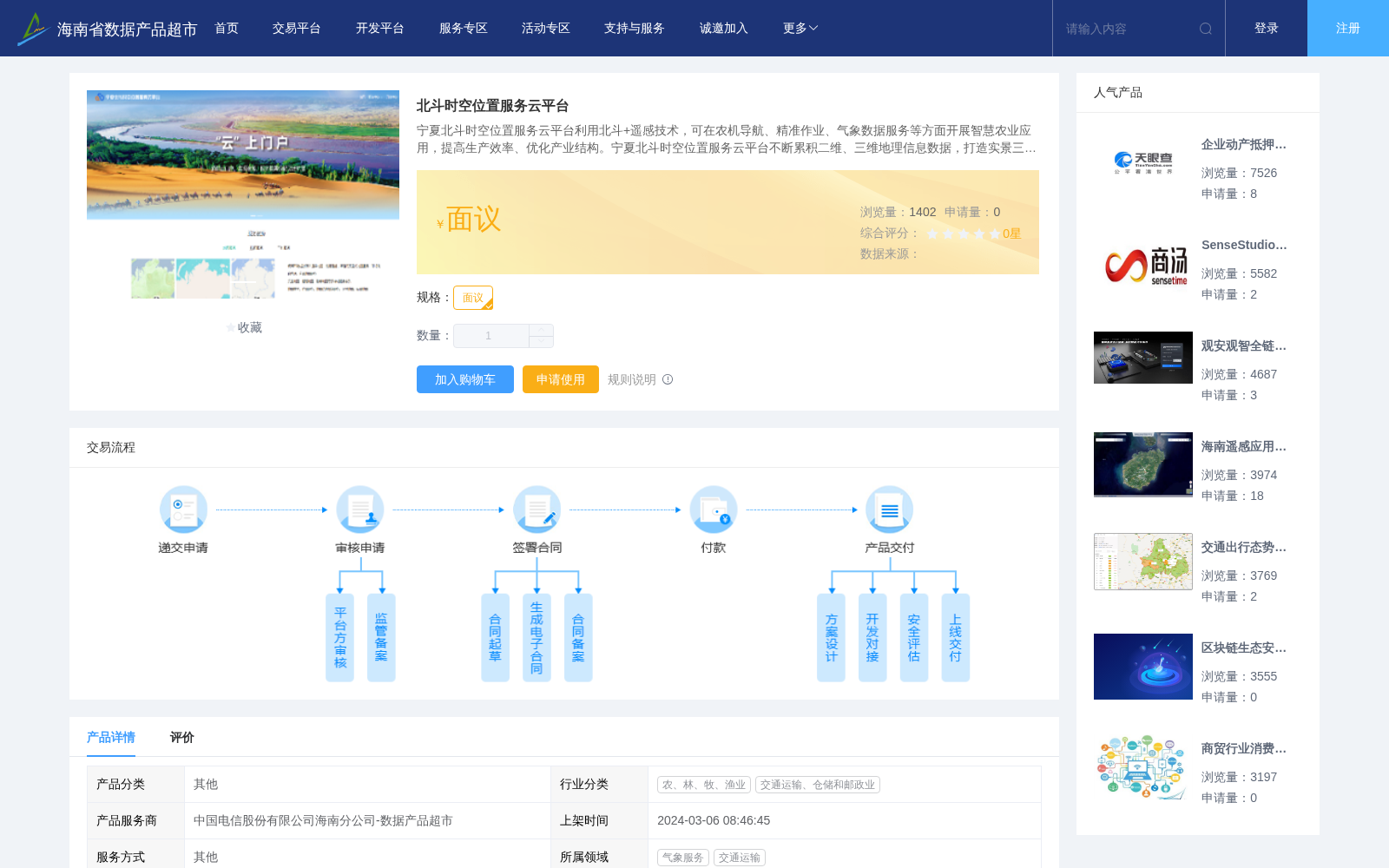This screenshot has width=1389, height=868.
Task: Open 活动专区 in the navigation bar
Action: 546,29
